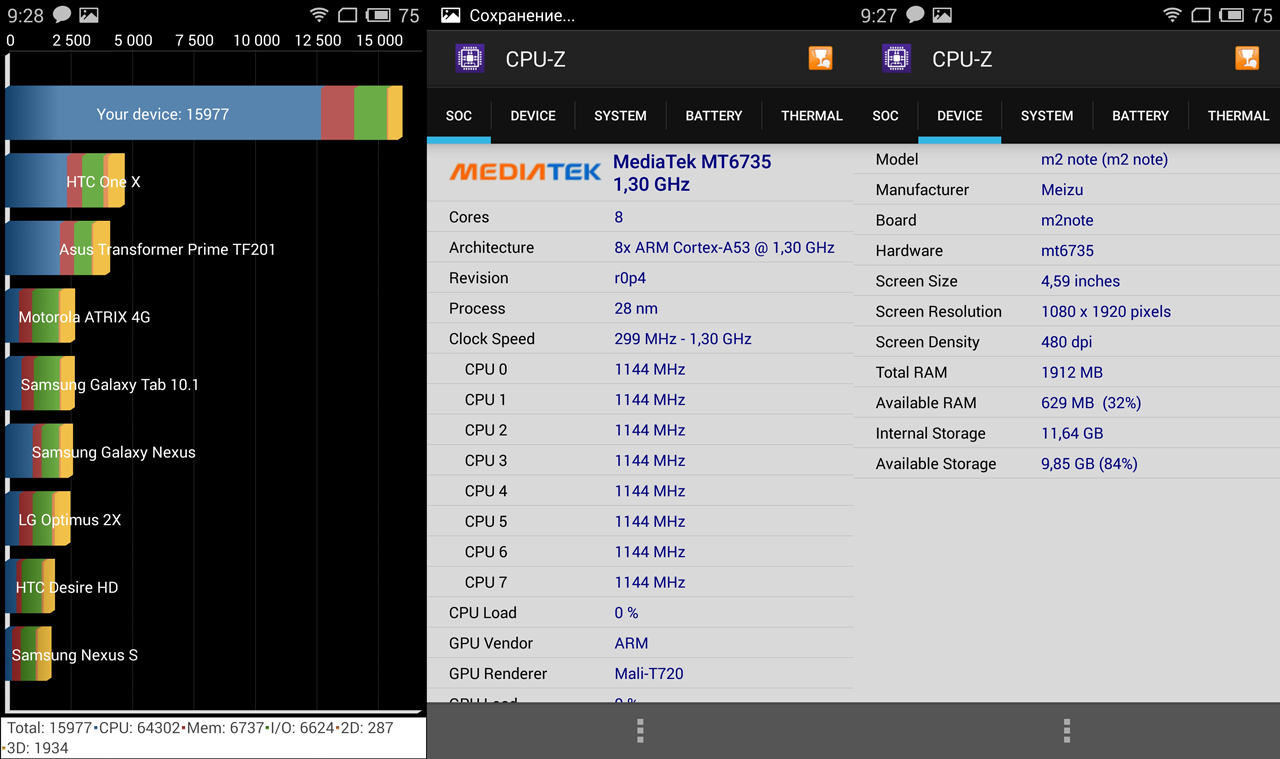The image size is (1280, 759).
Task: Tap CPU 0 frequency row
Action: pyautogui.click(x=640, y=369)
